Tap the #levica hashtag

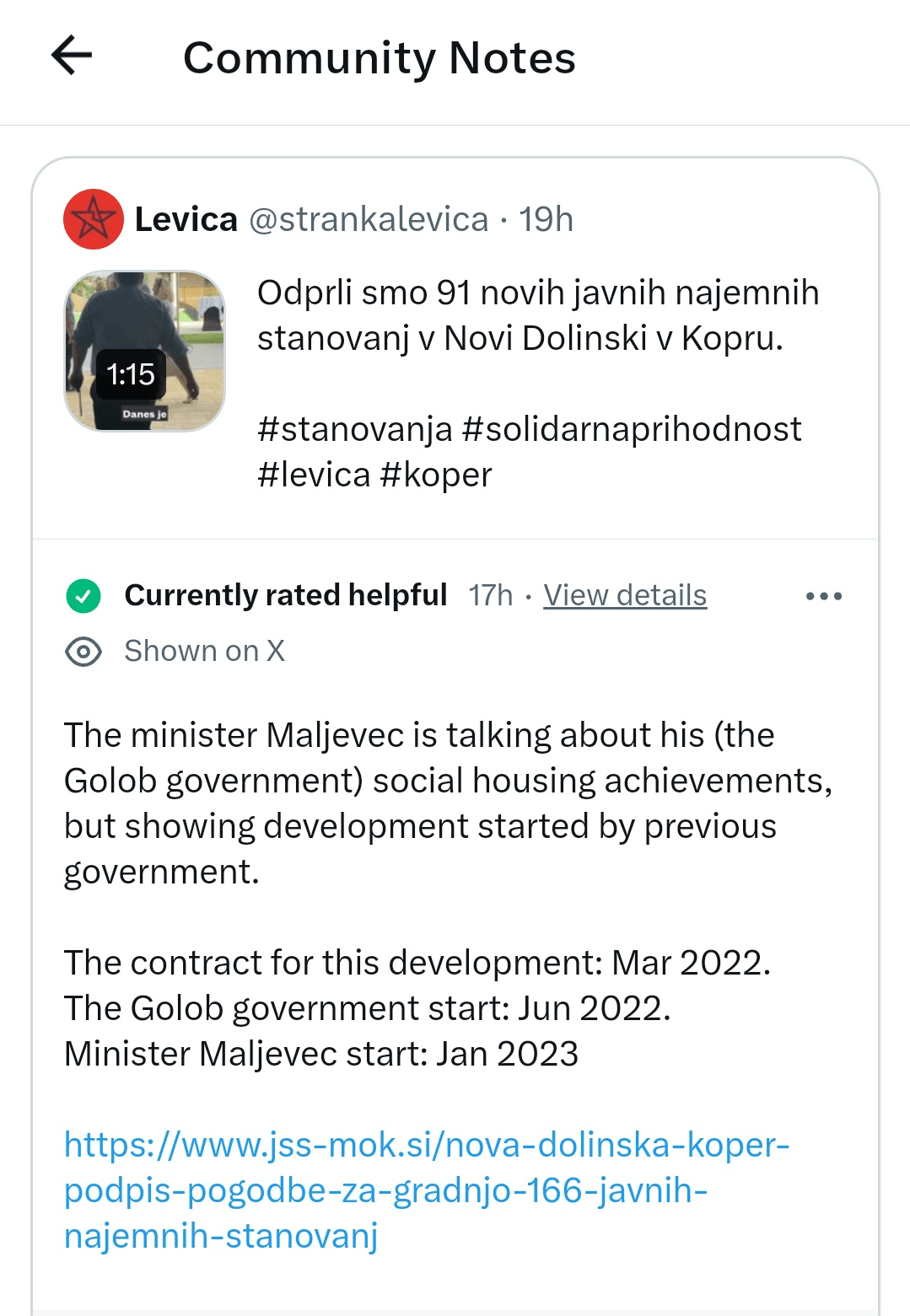coord(314,475)
